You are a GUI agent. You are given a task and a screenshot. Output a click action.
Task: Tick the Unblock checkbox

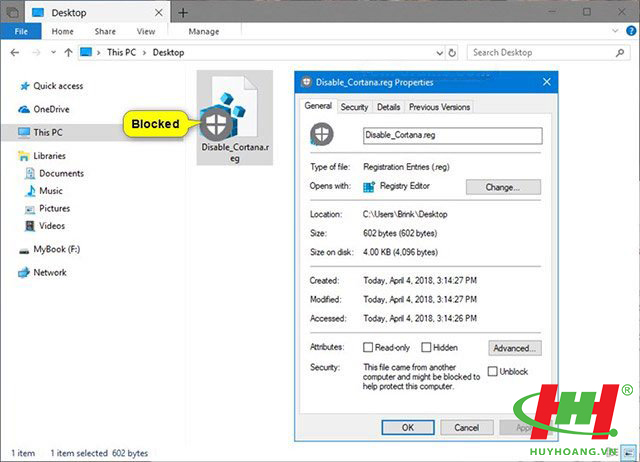(493, 371)
